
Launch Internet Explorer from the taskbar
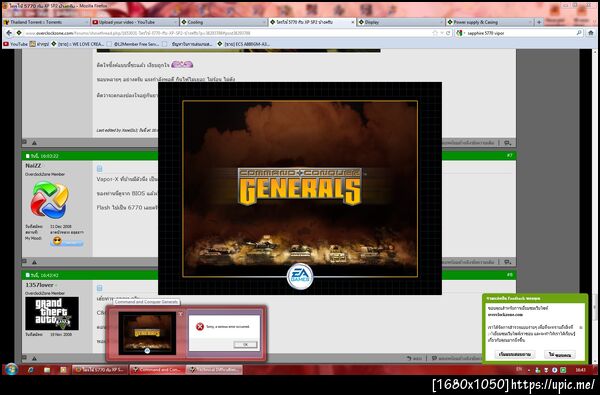[30, 370]
